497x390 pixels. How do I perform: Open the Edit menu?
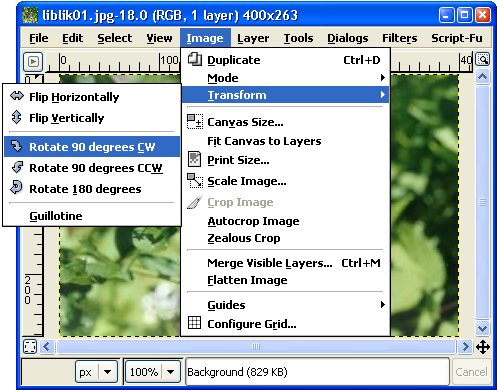pyautogui.click(x=72, y=38)
